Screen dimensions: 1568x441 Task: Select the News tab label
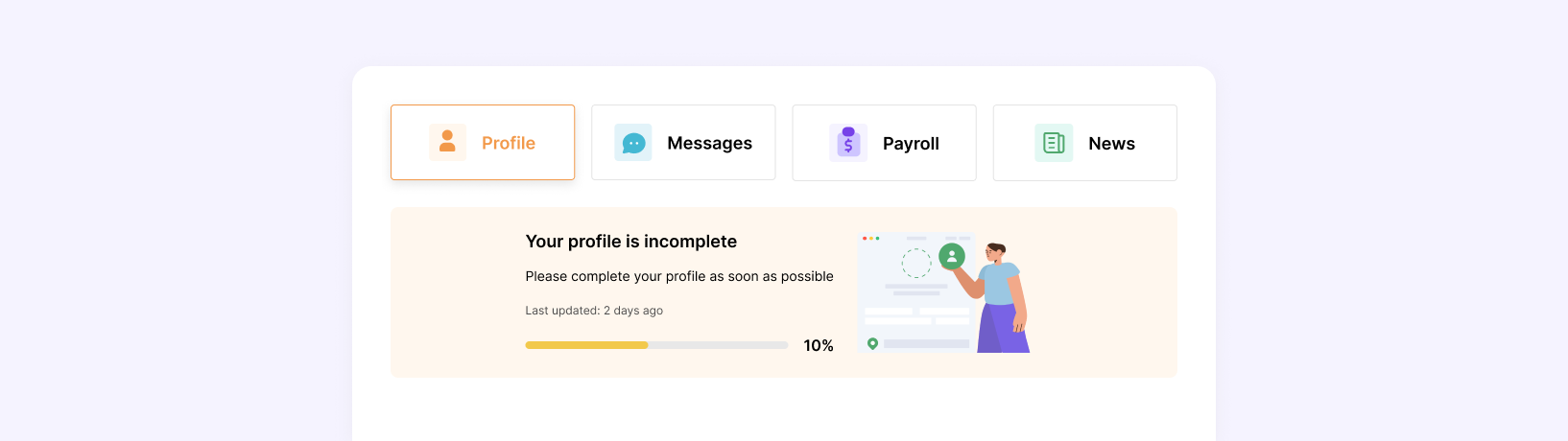tap(1111, 143)
